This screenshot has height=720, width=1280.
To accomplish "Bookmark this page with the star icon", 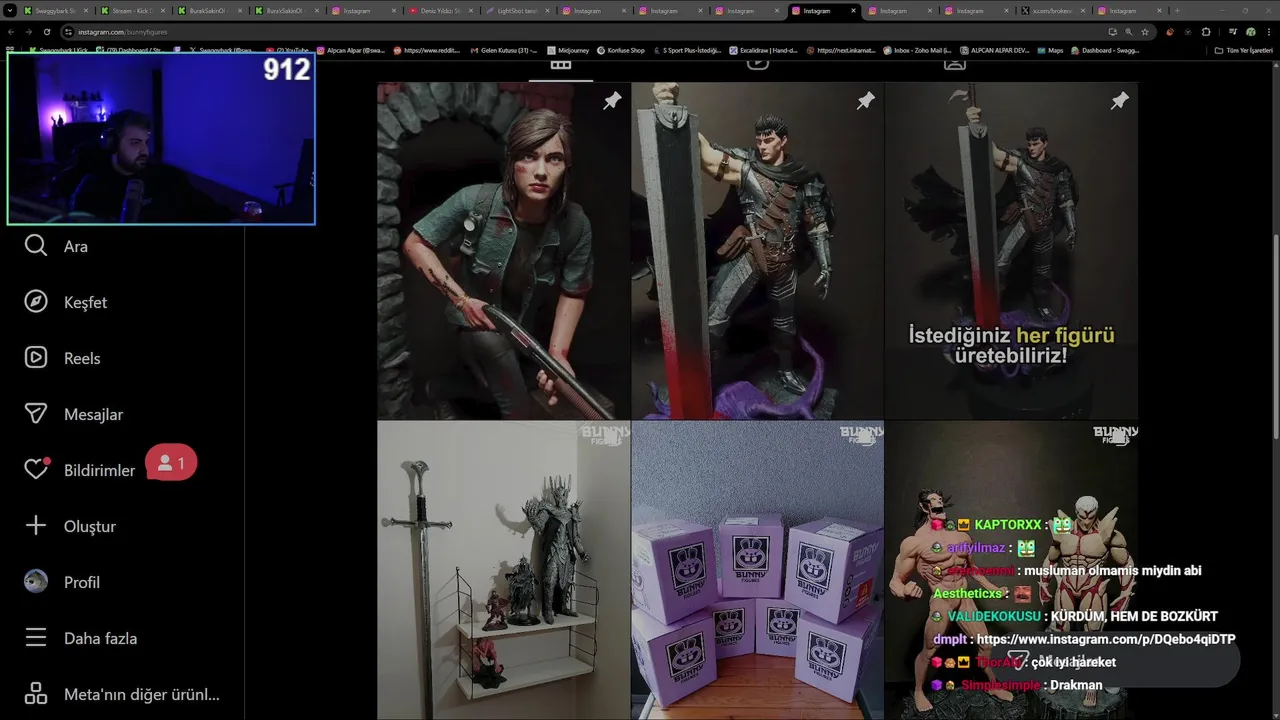I will 1145,32.
